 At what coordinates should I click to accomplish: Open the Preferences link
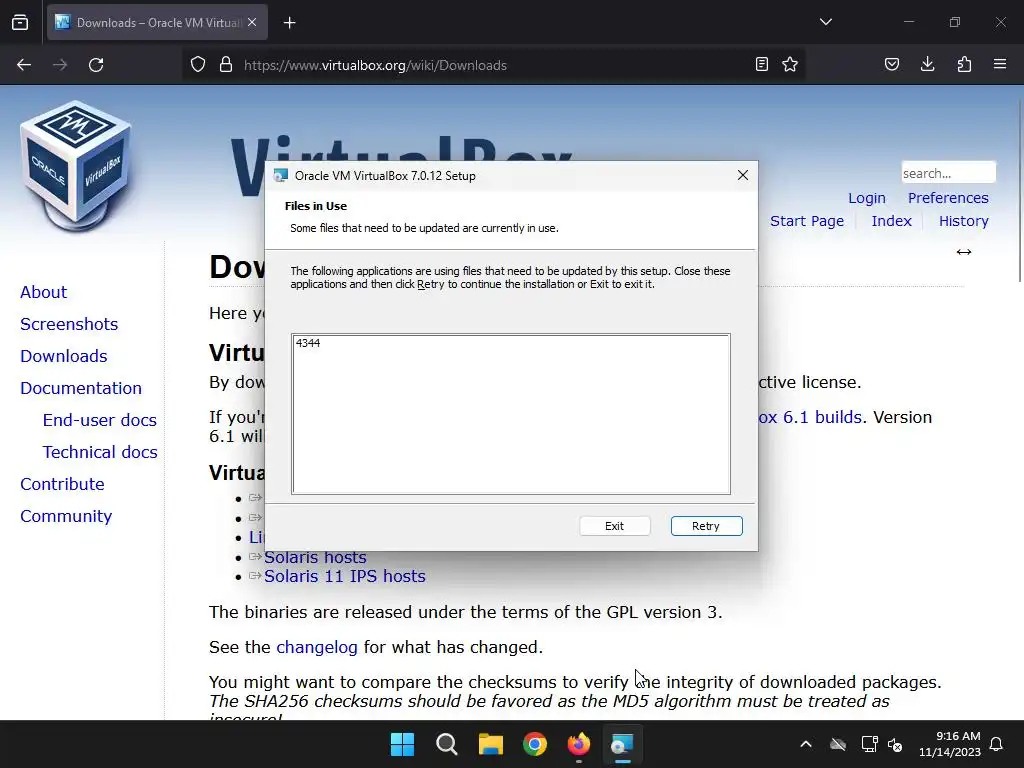(948, 198)
